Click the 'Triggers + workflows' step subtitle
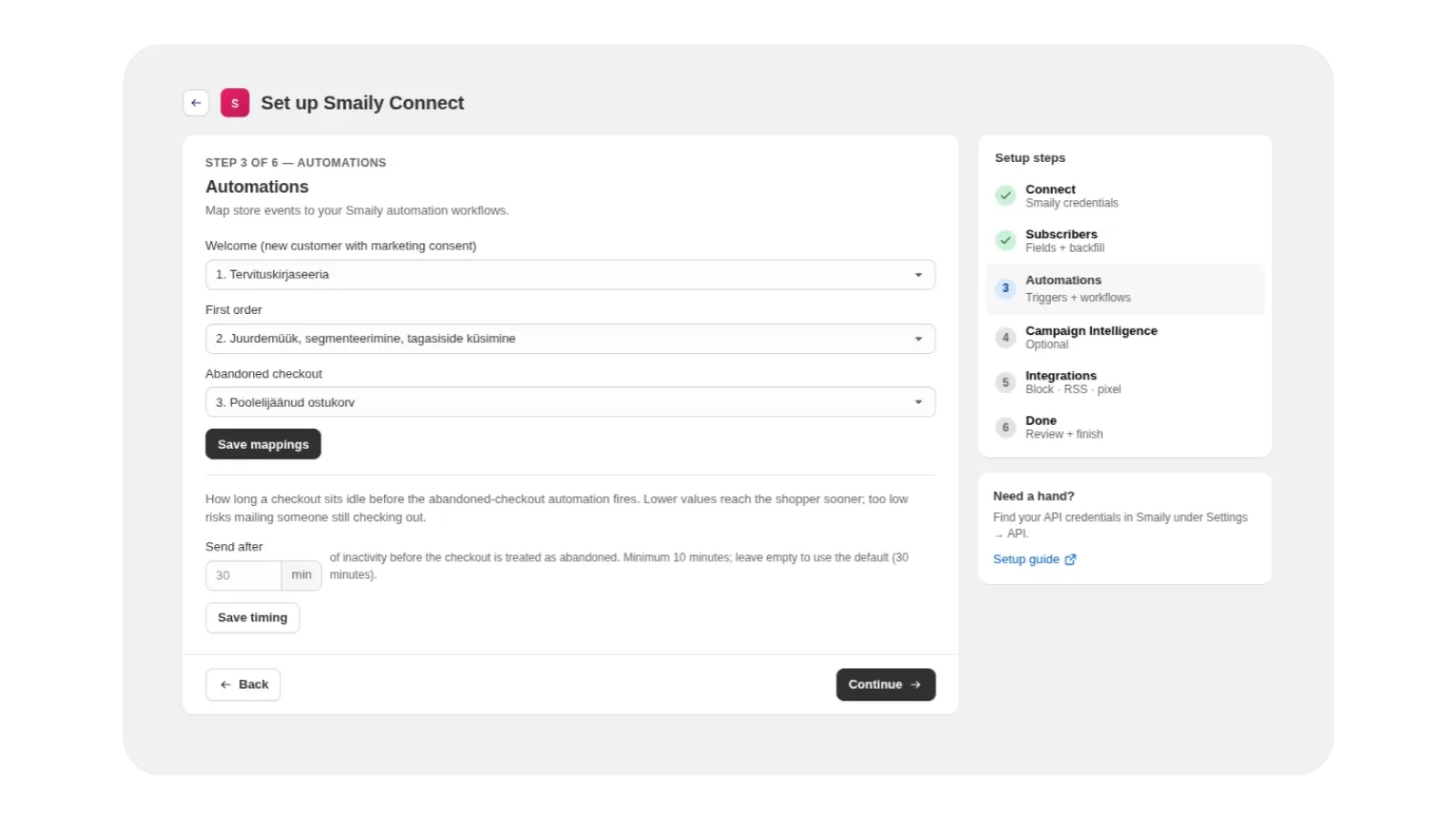The height and width of the screenshot is (819, 1456). click(x=1078, y=298)
